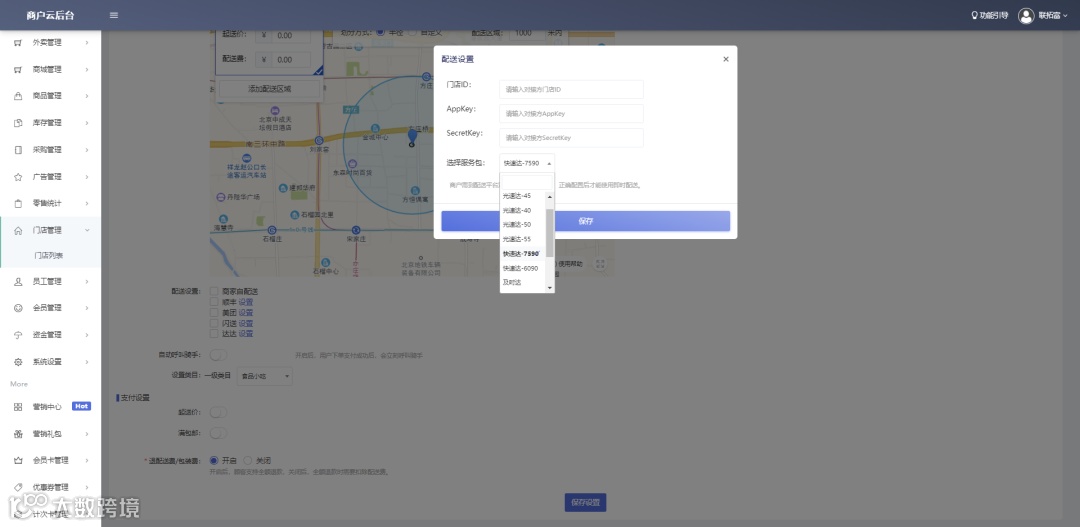1080x527 pixels.
Task: Open the 选择服务包 dropdown showing 快递达-7590
Action: pyautogui.click(x=527, y=163)
